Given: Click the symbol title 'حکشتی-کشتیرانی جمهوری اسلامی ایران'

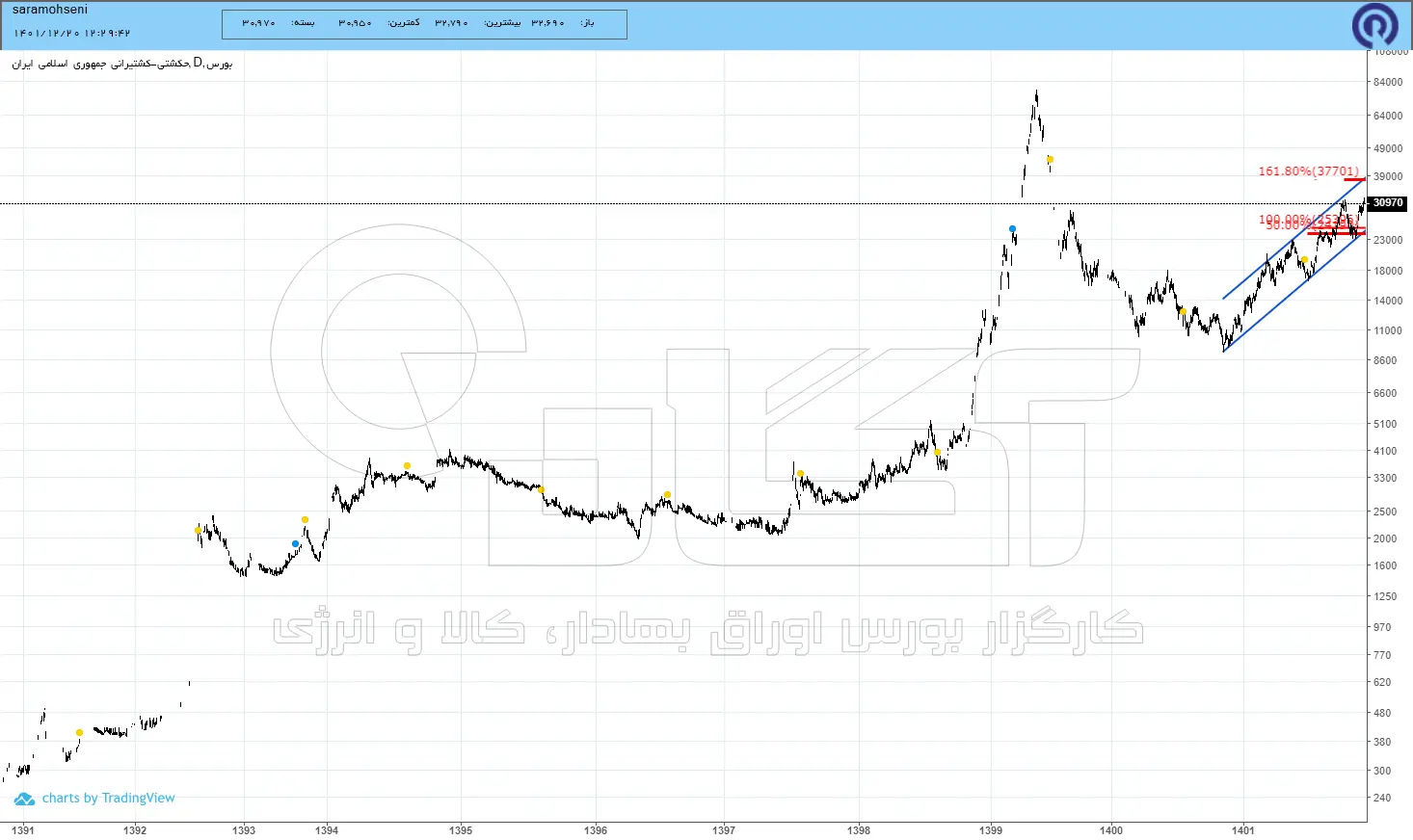Looking at the screenshot, I should pos(101,64).
